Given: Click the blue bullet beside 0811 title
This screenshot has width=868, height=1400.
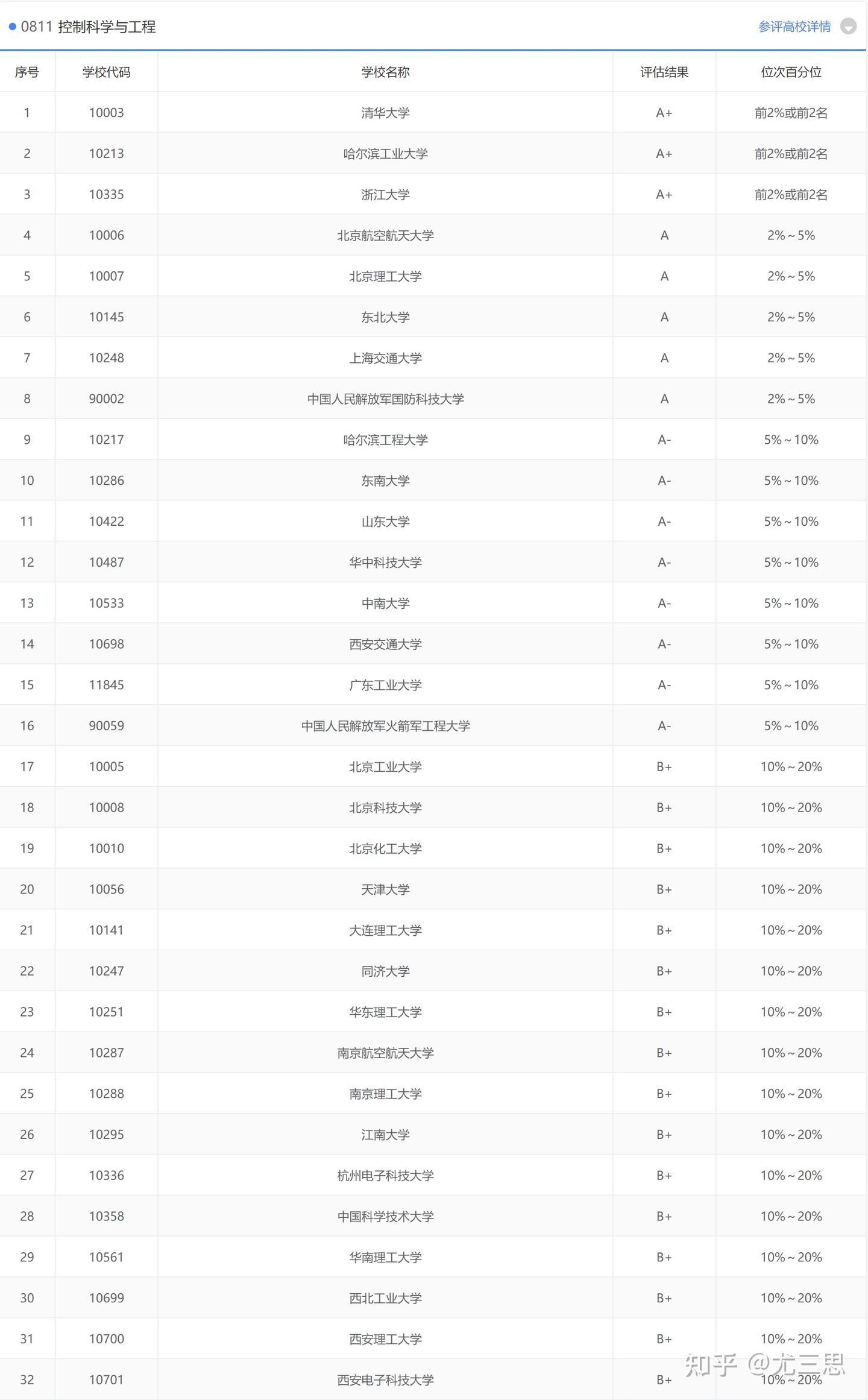Looking at the screenshot, I should coord(12,27).
